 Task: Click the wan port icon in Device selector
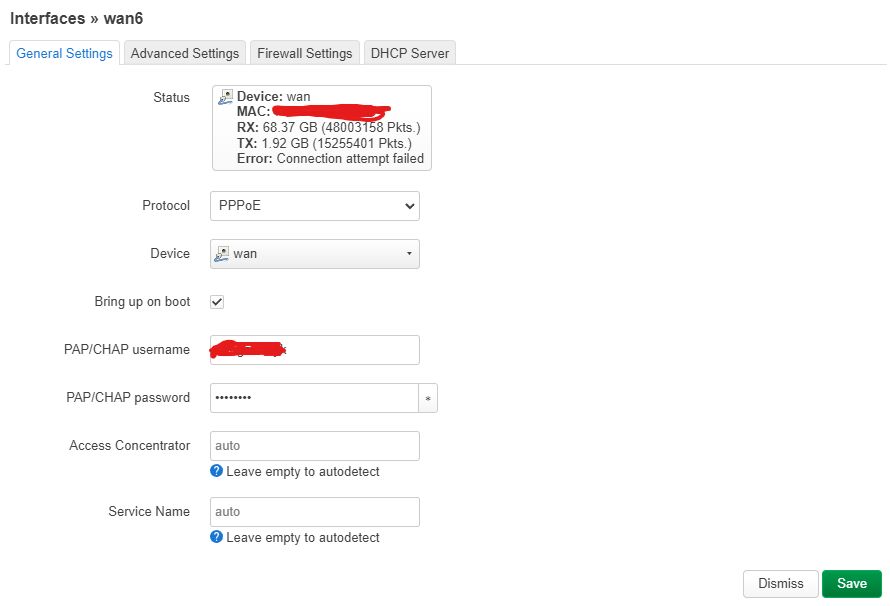(x=222, y=254)
